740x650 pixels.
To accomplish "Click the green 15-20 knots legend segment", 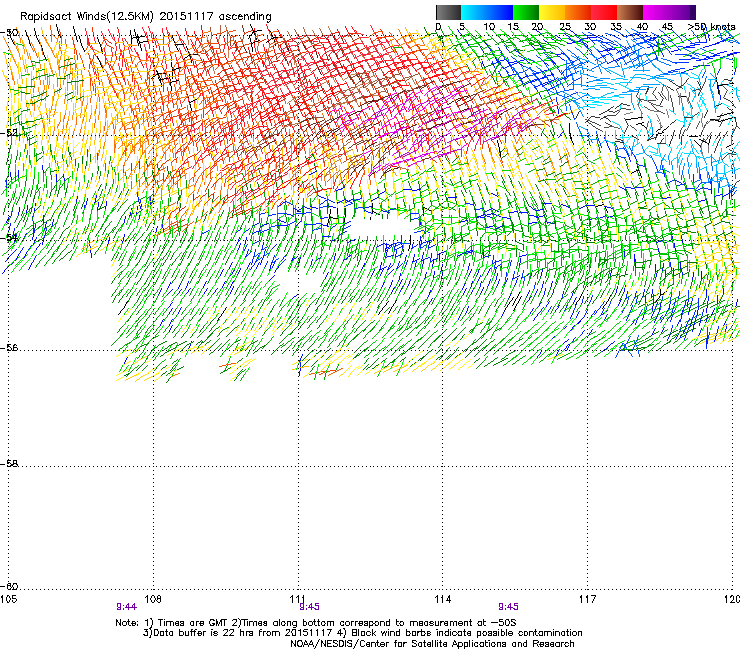I will pos(526,12).
